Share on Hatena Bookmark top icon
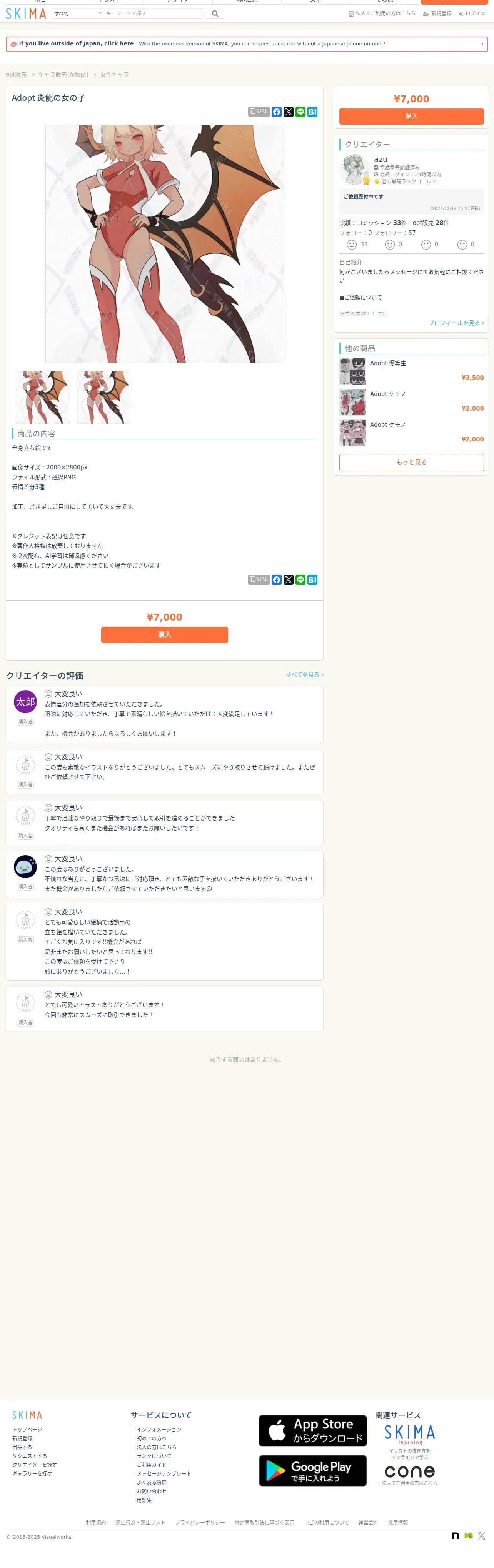 pos(312,112)
